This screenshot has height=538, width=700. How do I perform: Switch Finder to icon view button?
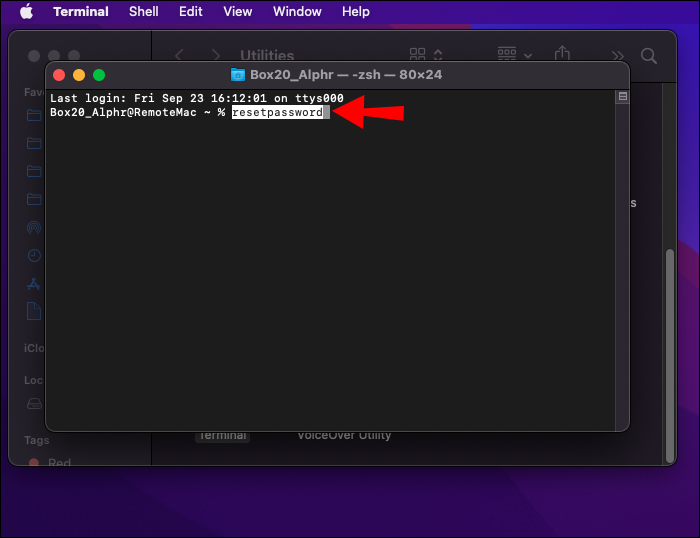417,54
